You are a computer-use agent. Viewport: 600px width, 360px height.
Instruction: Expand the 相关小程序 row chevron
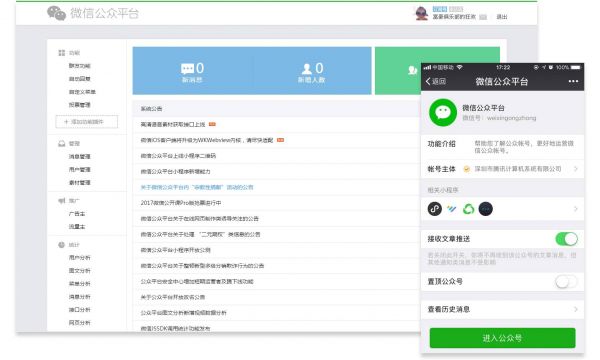pyautogui.click(x=576, y=209)
